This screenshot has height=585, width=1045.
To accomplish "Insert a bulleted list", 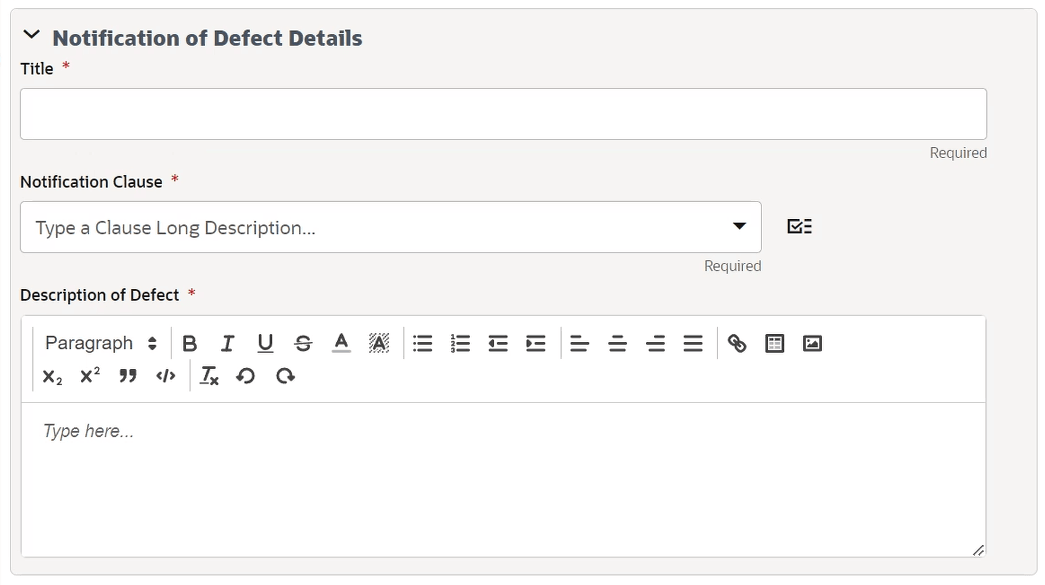I will pyautogui.click(x=422, y=343).
